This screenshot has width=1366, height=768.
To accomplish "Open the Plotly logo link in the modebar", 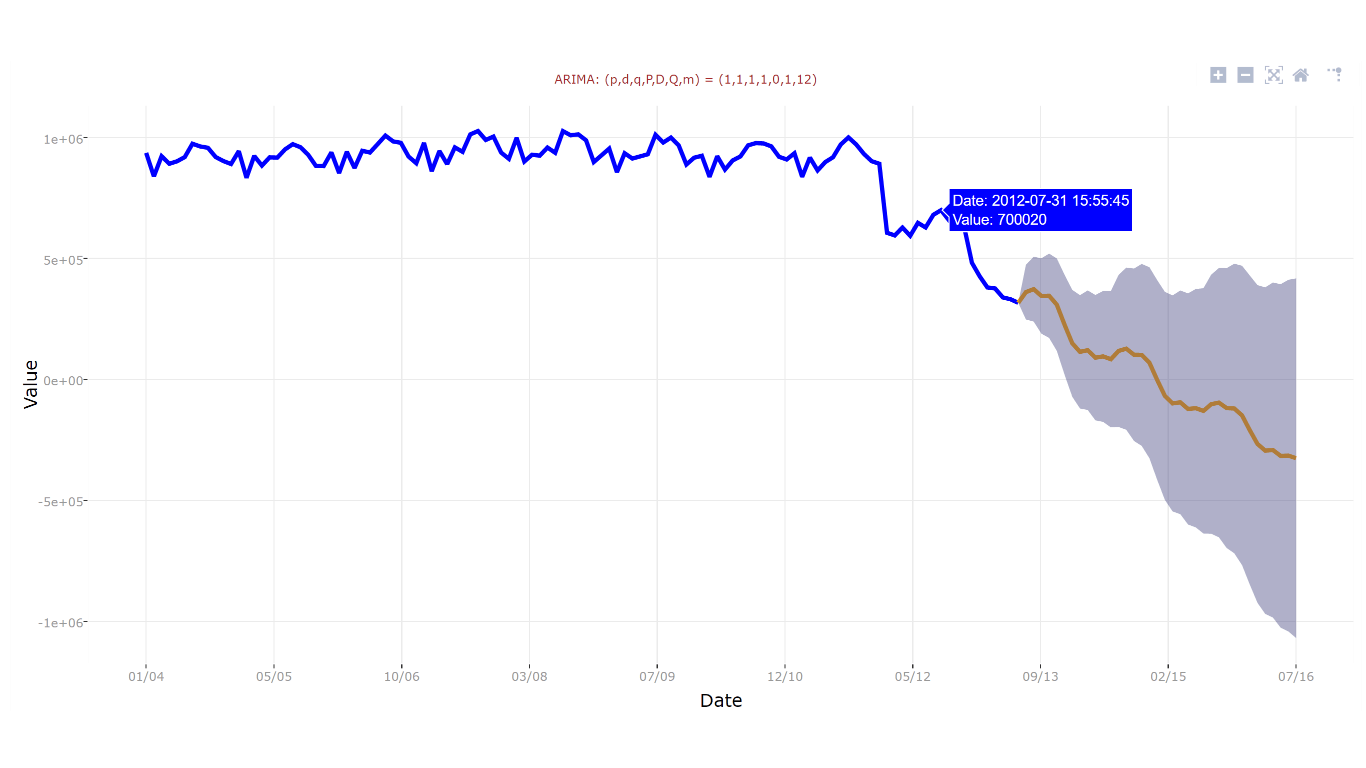I will (x=1334, y=74).
